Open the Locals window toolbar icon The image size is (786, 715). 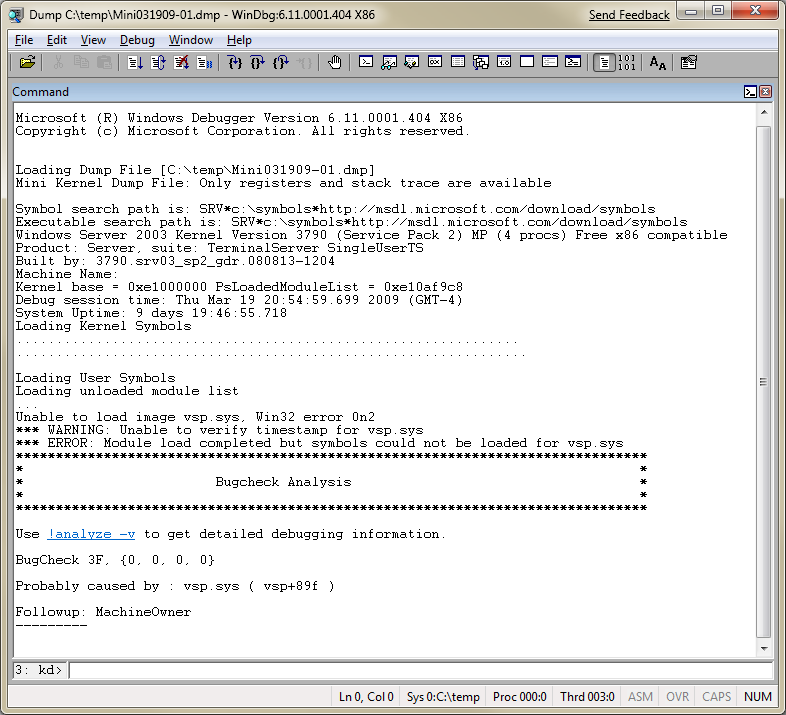coord(412,62)
